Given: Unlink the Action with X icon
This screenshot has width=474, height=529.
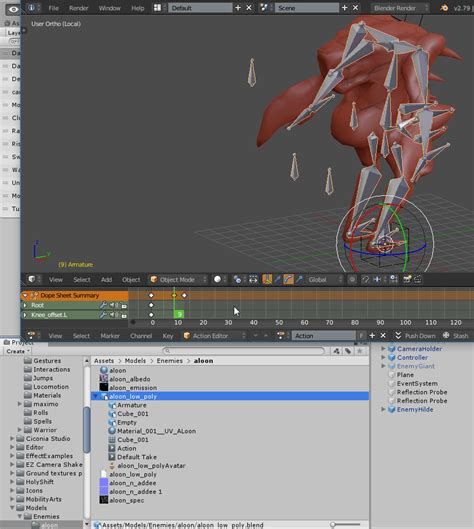Looking at the screenshot, I should pyautogui.click(x=383, y=336).
